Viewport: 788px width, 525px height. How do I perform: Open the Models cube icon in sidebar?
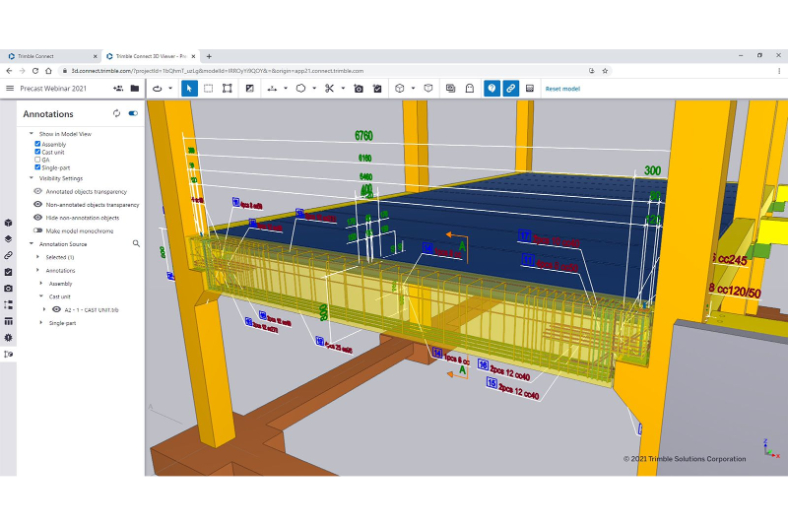[x=9, y=223]
